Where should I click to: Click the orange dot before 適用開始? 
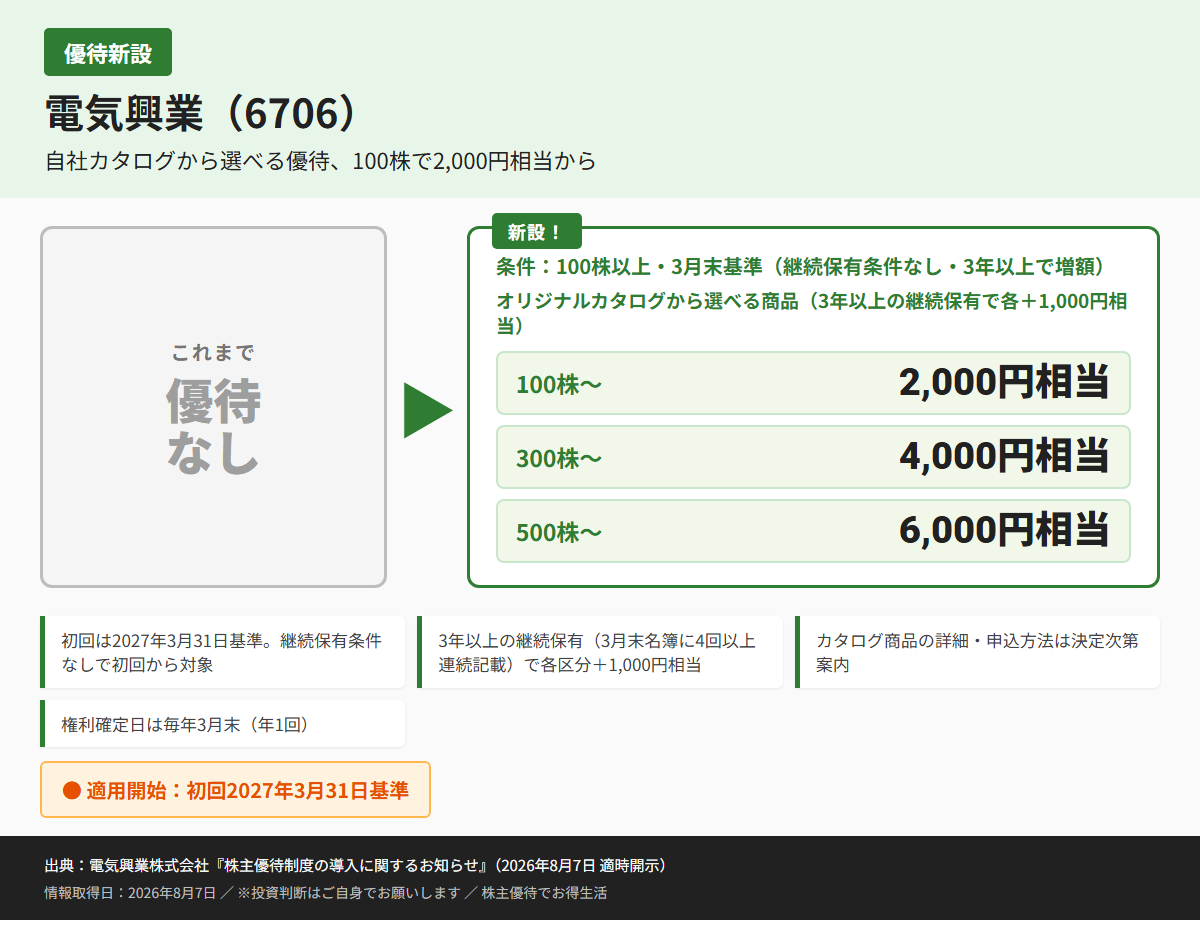pyautogui.click(x=71, y=790)
